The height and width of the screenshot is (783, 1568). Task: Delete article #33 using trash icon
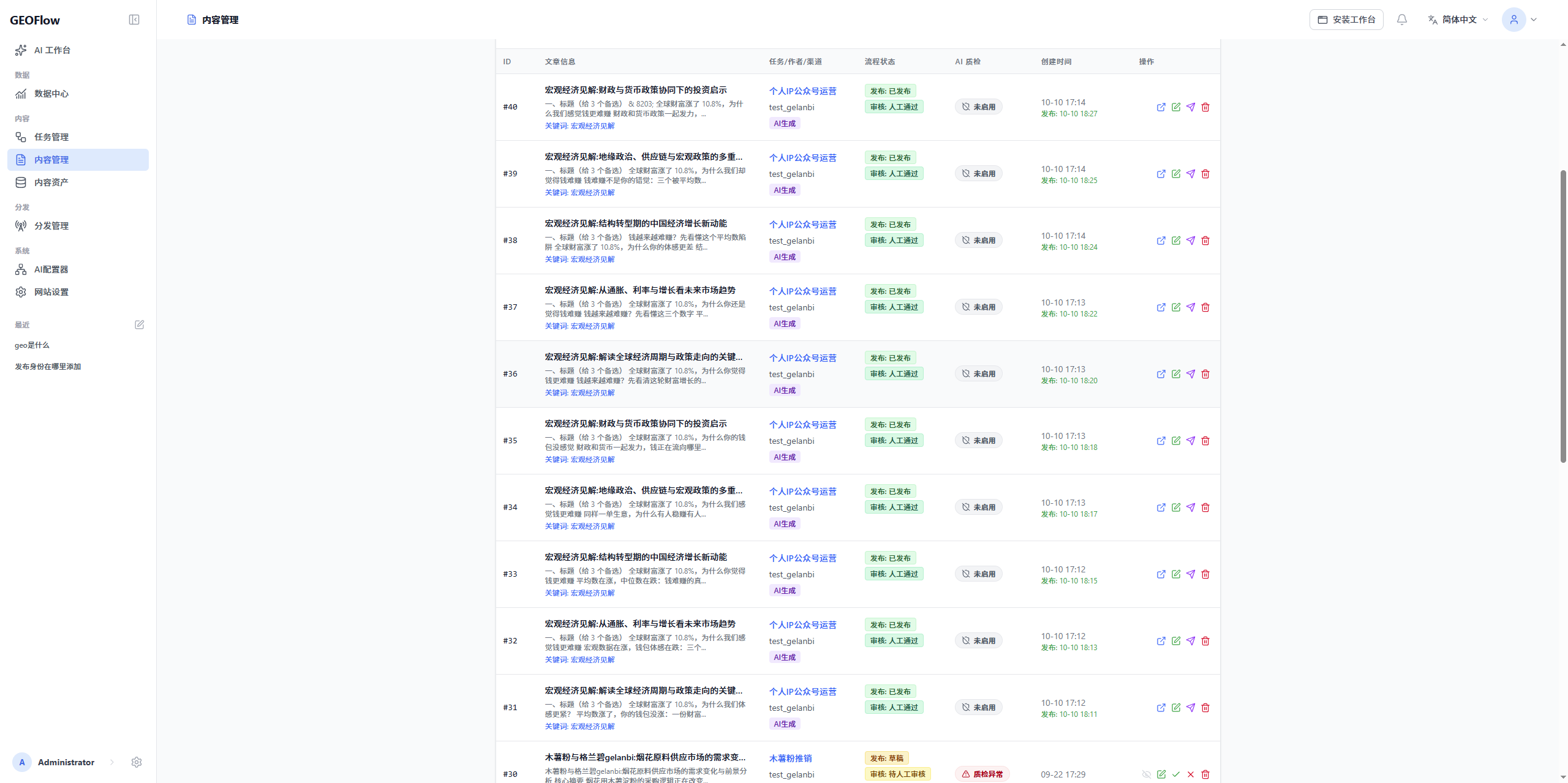(x=1205, y=574)
